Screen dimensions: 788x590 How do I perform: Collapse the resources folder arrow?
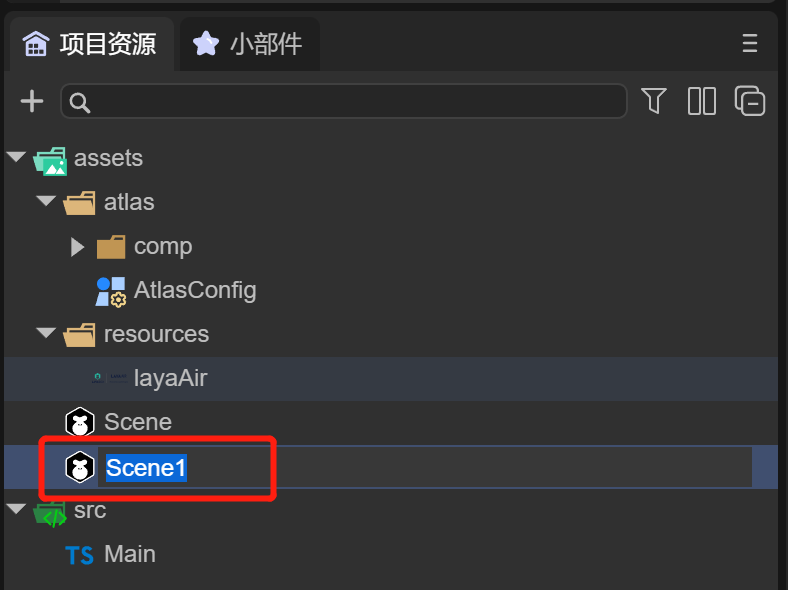(46, 334)
